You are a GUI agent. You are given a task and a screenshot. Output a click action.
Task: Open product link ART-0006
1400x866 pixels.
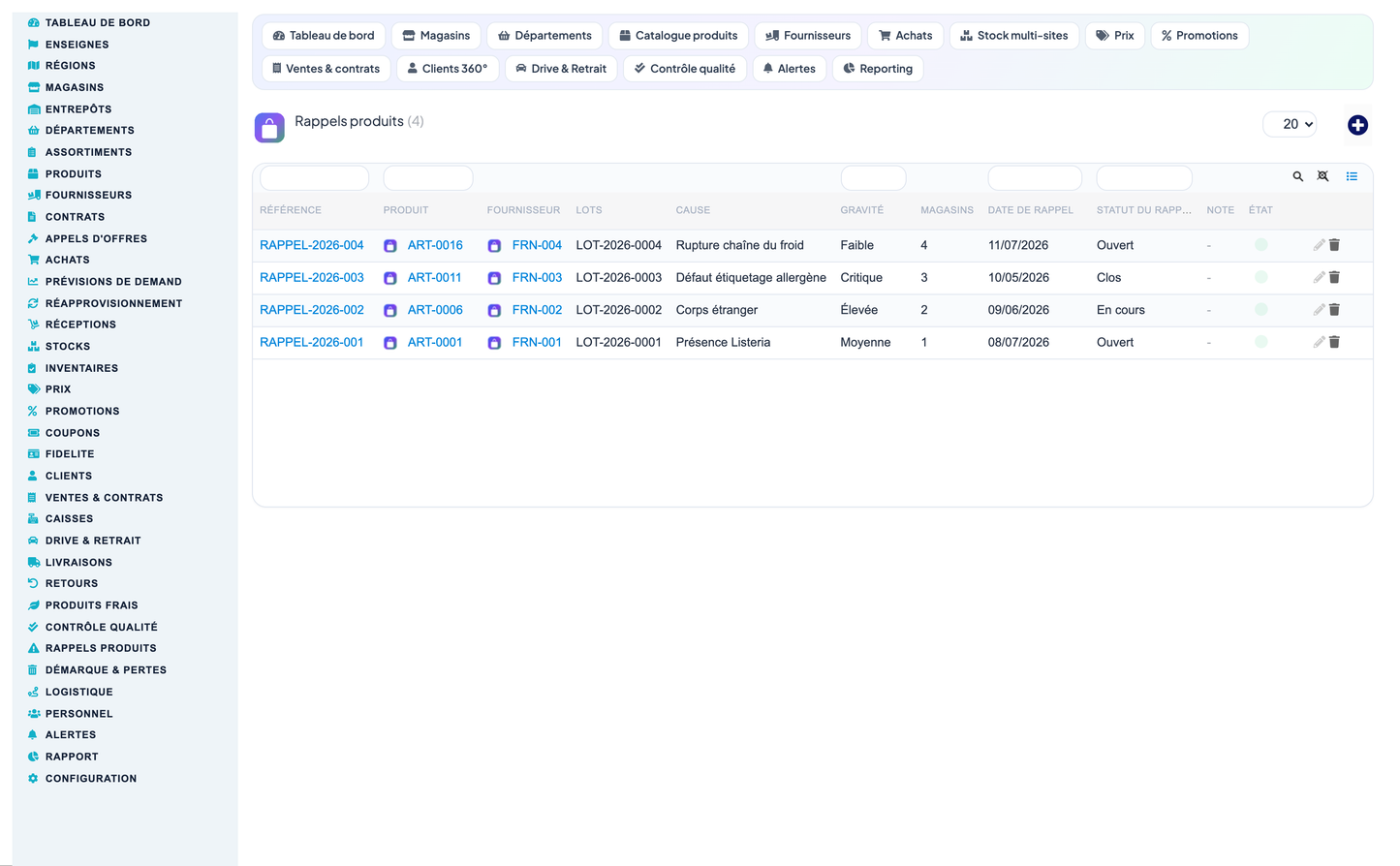[435, 310]
